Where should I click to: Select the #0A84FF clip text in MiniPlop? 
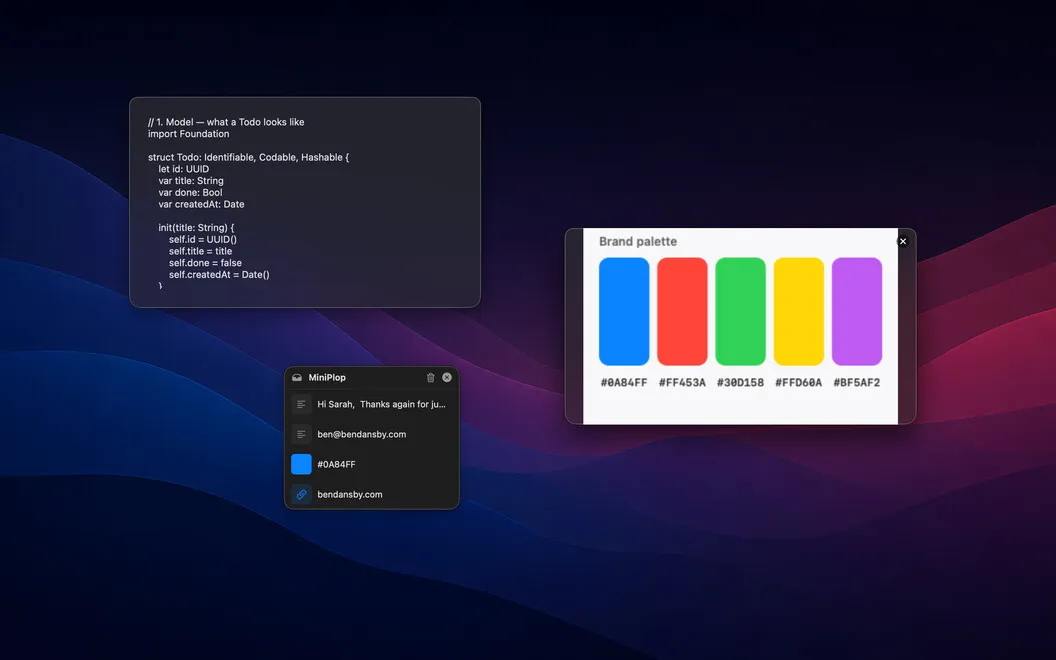click(x=336, y=464)
